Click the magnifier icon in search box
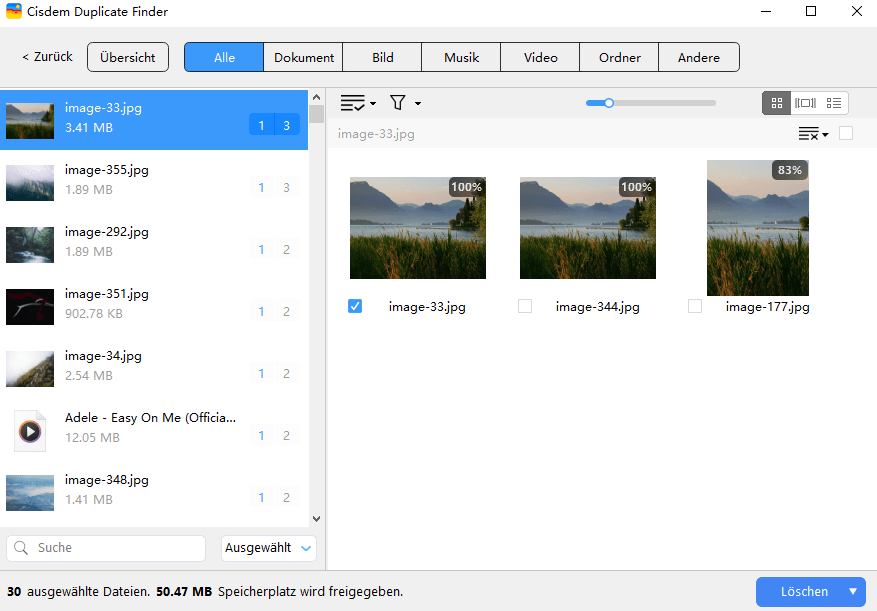Viewport: 877px width, 611px height. [23, 548]
